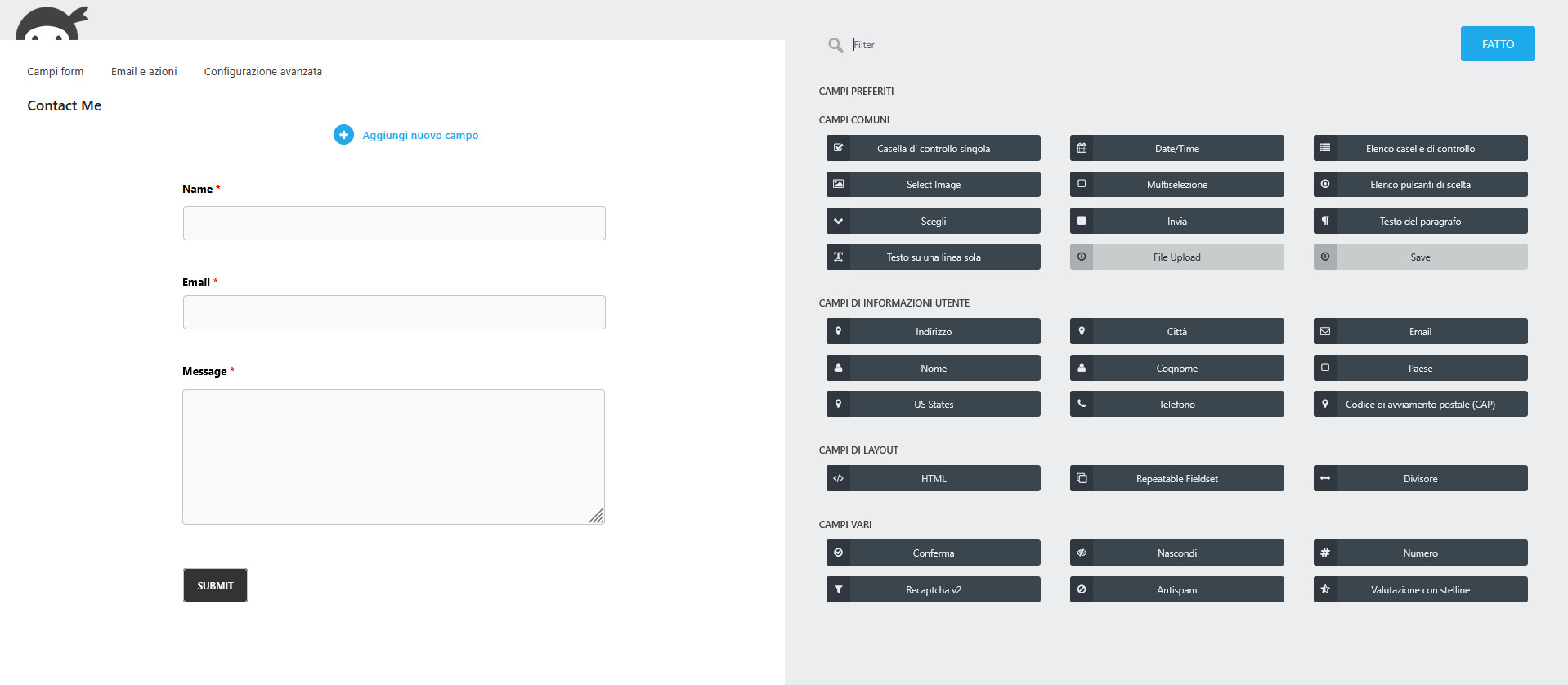Click the Elenco caselle di controllo list icon
This screenshot has height=685, width=1568.
pyautogui.click(x=1325, y=148)
